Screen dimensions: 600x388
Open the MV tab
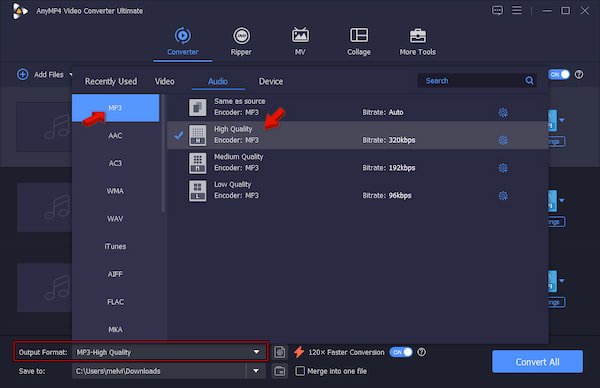click(300, 42)
